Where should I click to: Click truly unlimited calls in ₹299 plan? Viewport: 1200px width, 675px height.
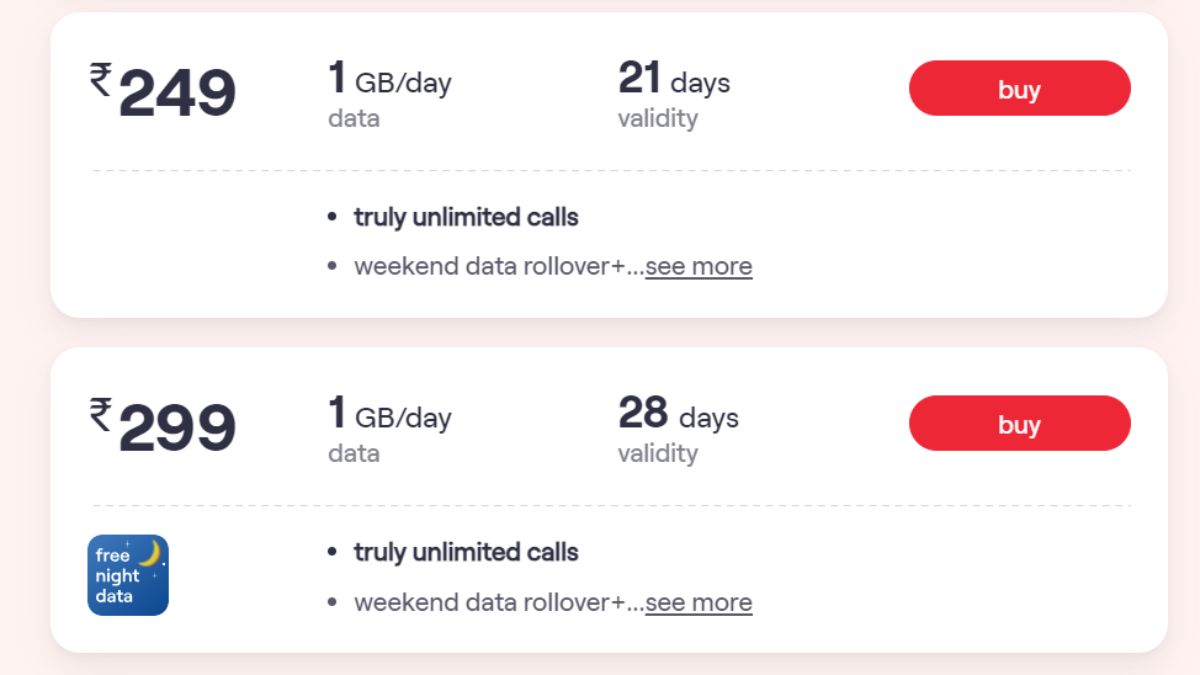[x=466, y=552]
